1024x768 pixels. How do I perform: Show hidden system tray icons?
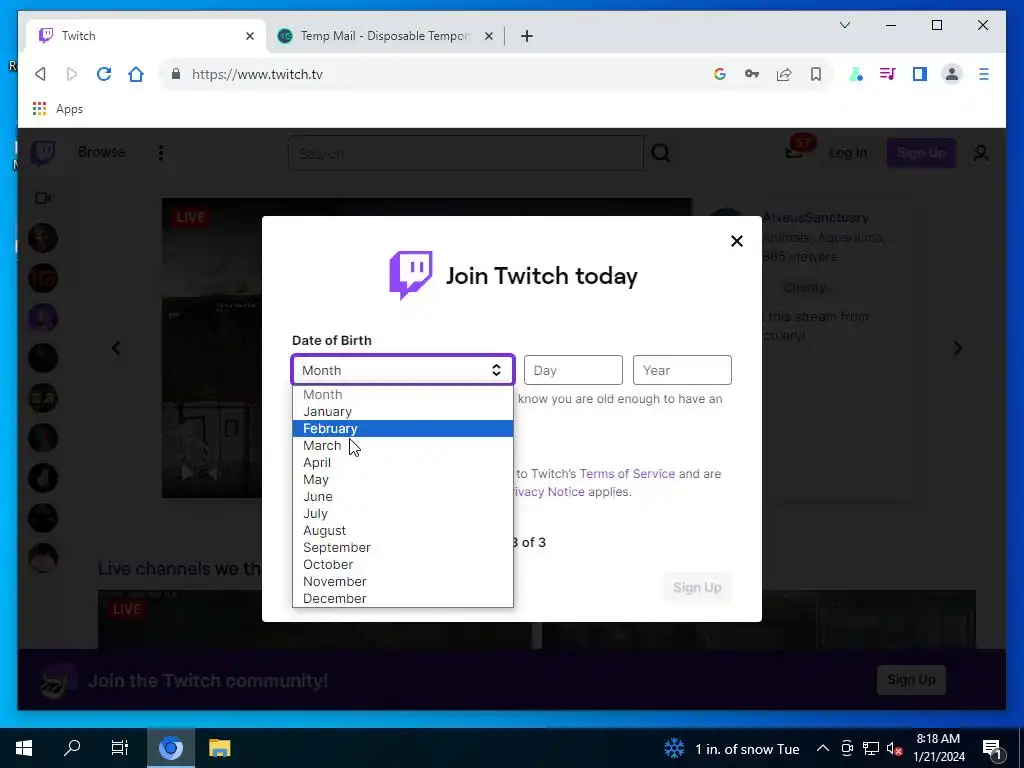(823, 748)
